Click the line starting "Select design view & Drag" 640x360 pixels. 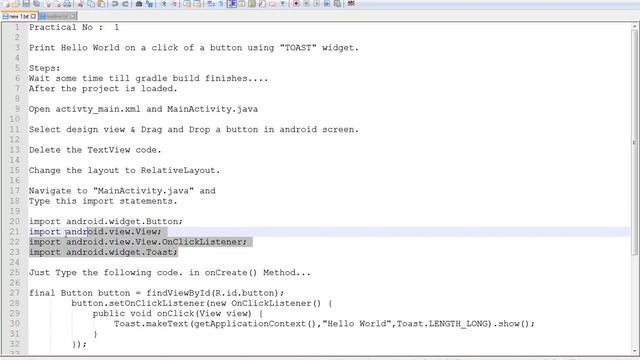pyautogui.click(x=193, y=129)
